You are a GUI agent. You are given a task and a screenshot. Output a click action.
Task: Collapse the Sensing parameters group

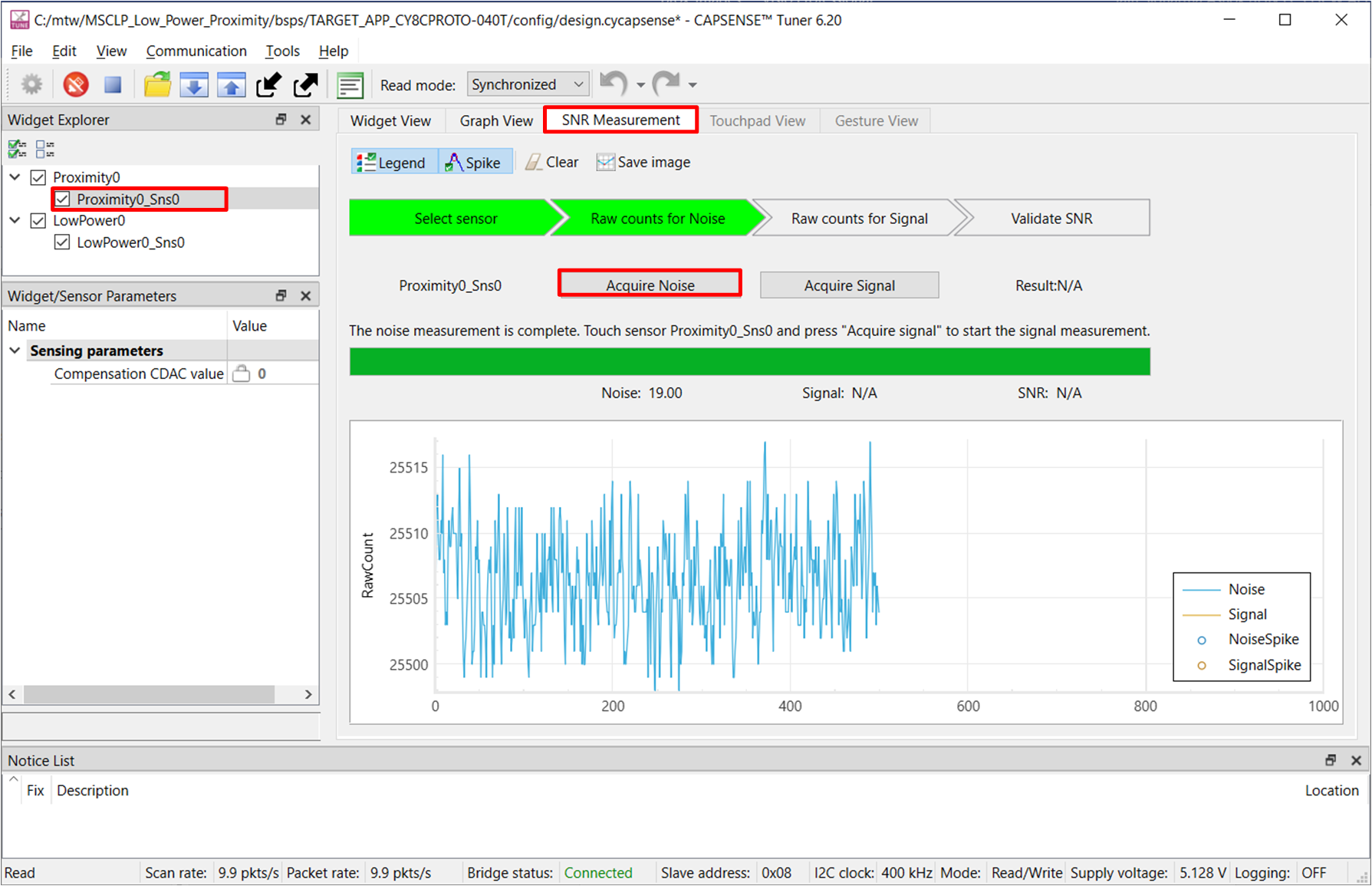click(15, 351)
